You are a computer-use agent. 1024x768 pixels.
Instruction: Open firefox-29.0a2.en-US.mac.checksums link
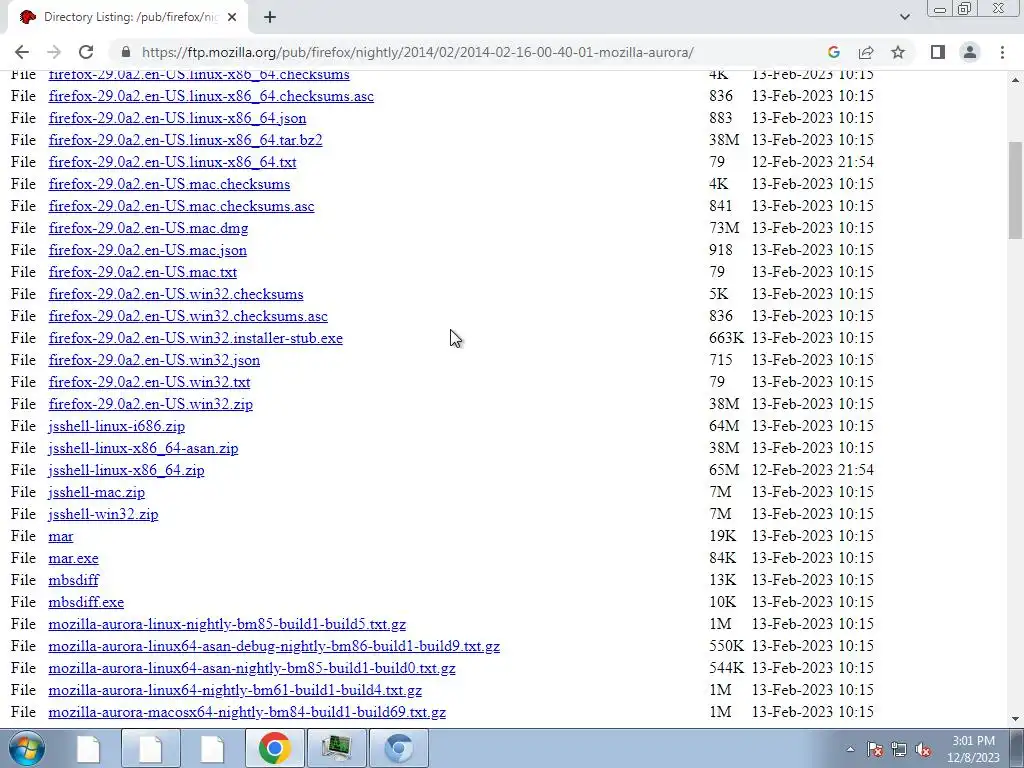169,184
